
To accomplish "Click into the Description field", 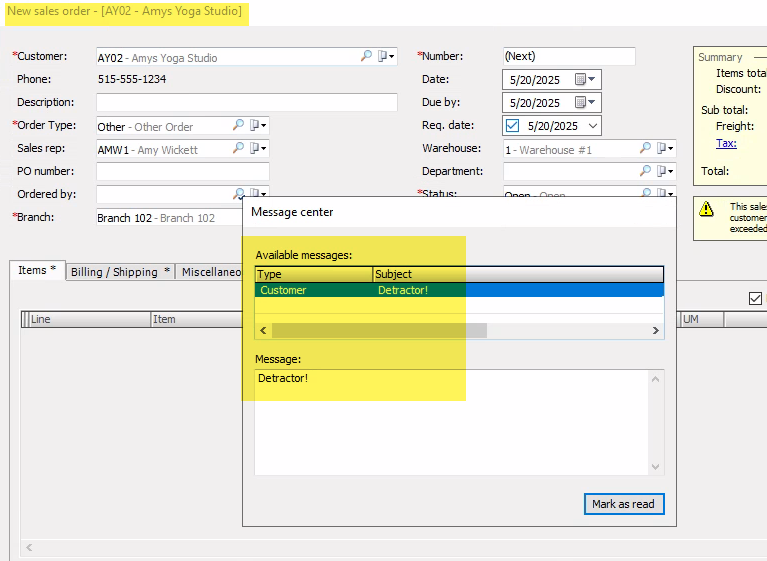I will click(247, 102).
